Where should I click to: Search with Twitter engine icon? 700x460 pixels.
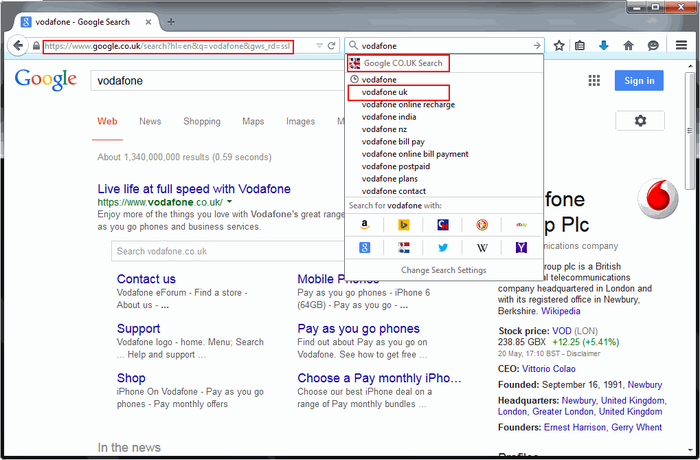[443, 247]
